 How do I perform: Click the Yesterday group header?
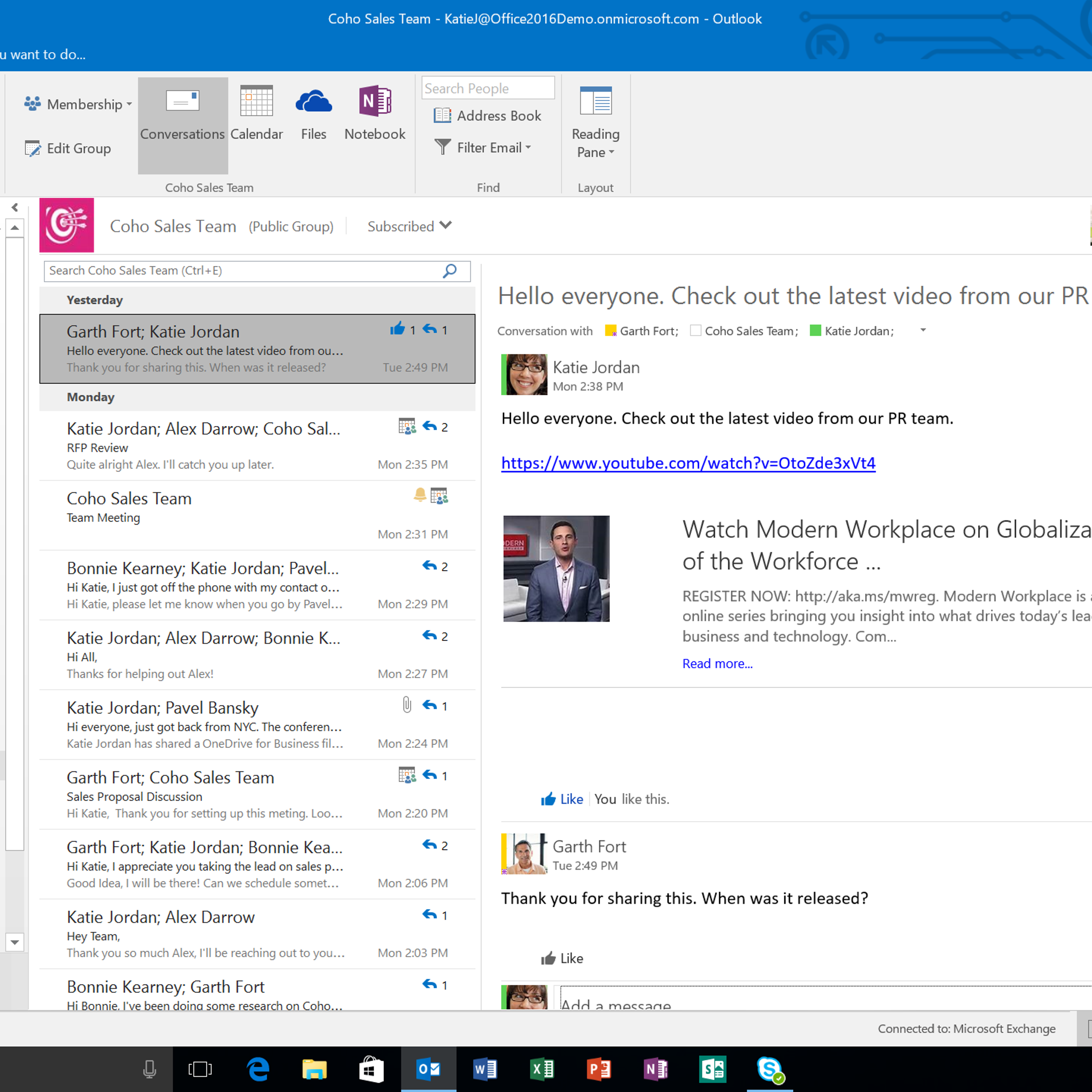coord(257,300)
